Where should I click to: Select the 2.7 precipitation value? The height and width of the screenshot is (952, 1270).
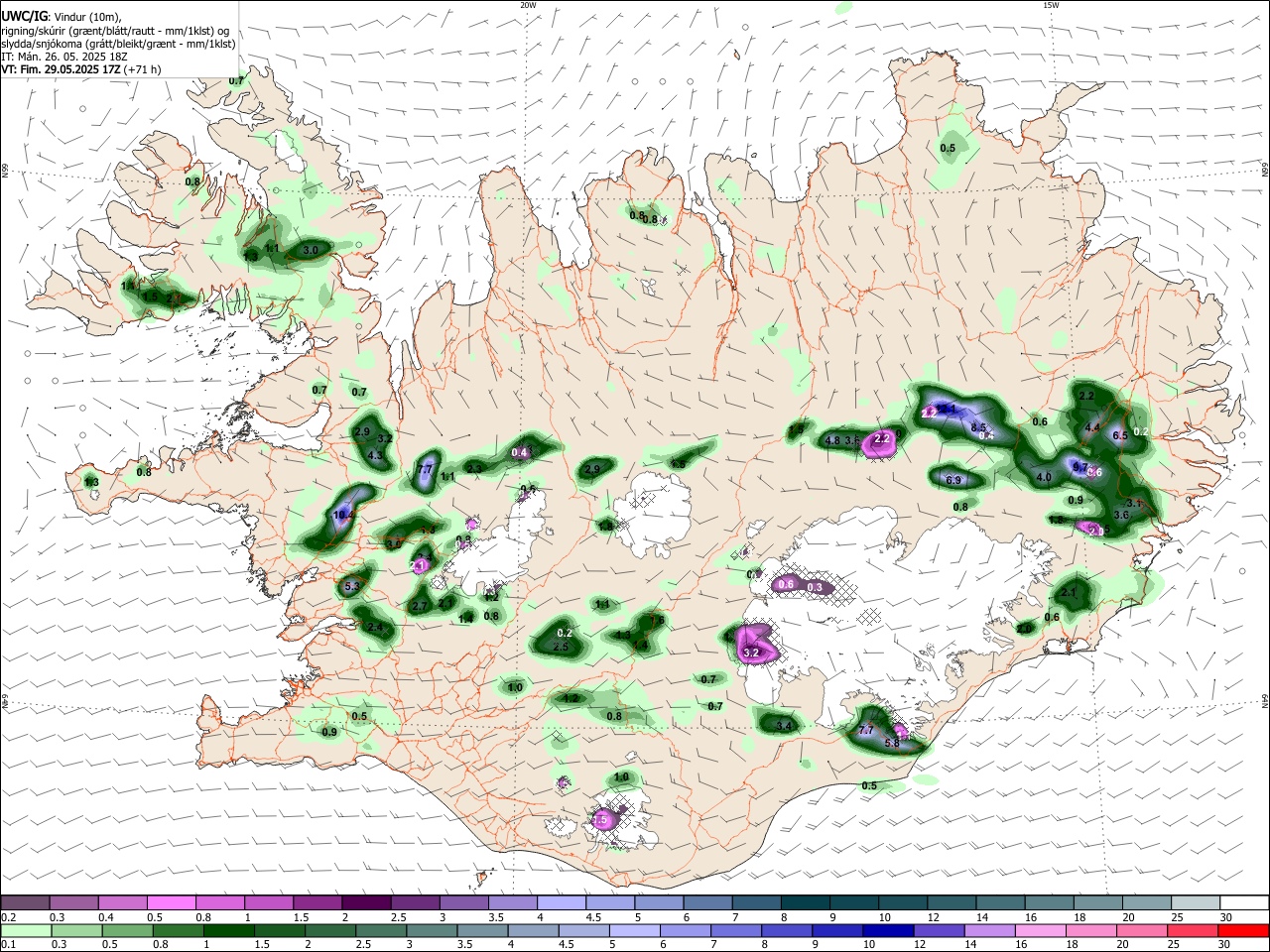tap(420, 606)
